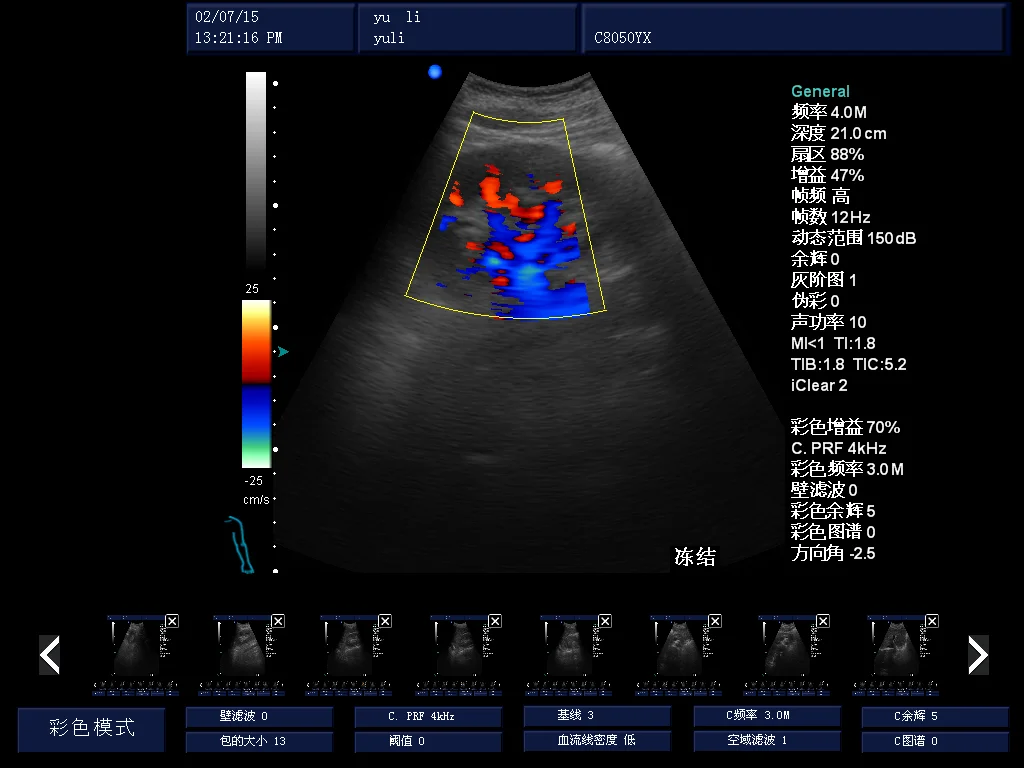
Task: Open the first saved image thumbnail
Action: 136,655
